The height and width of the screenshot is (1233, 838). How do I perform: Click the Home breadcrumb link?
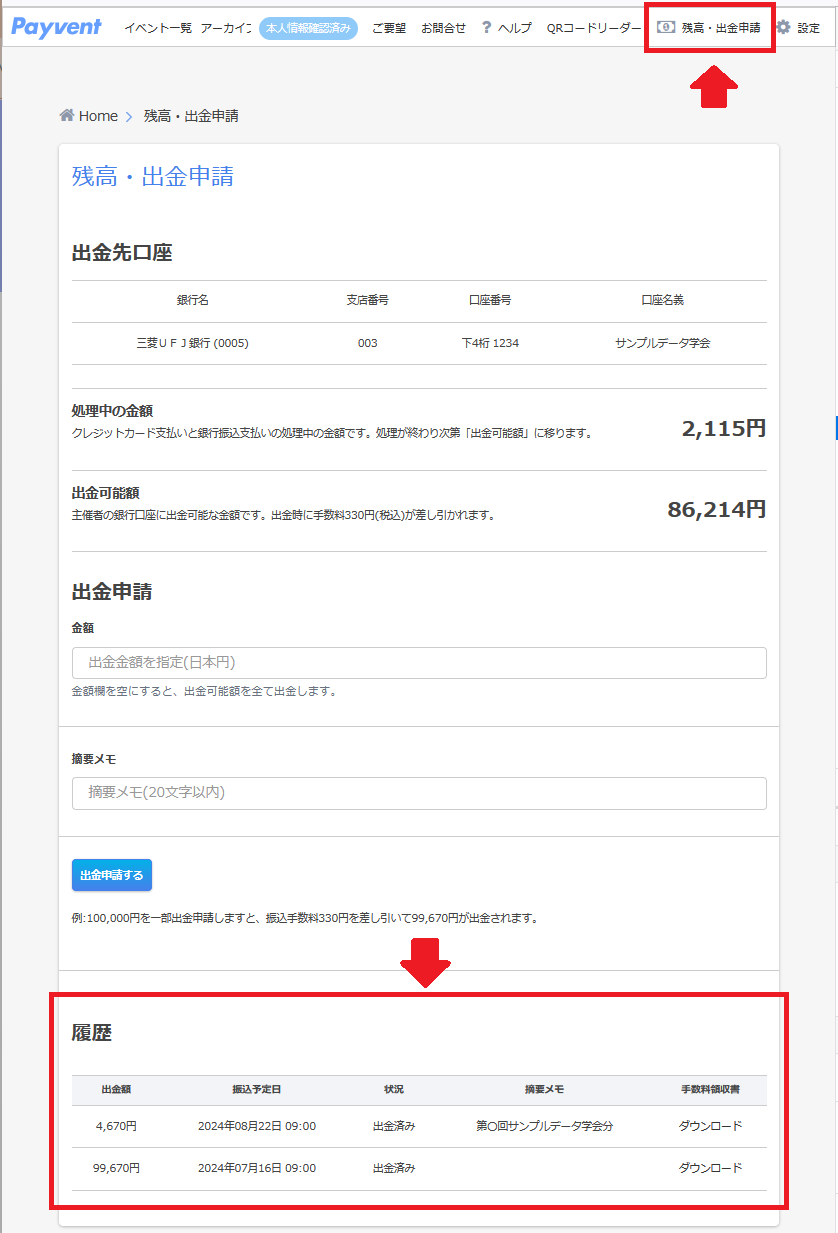[98, 116]
